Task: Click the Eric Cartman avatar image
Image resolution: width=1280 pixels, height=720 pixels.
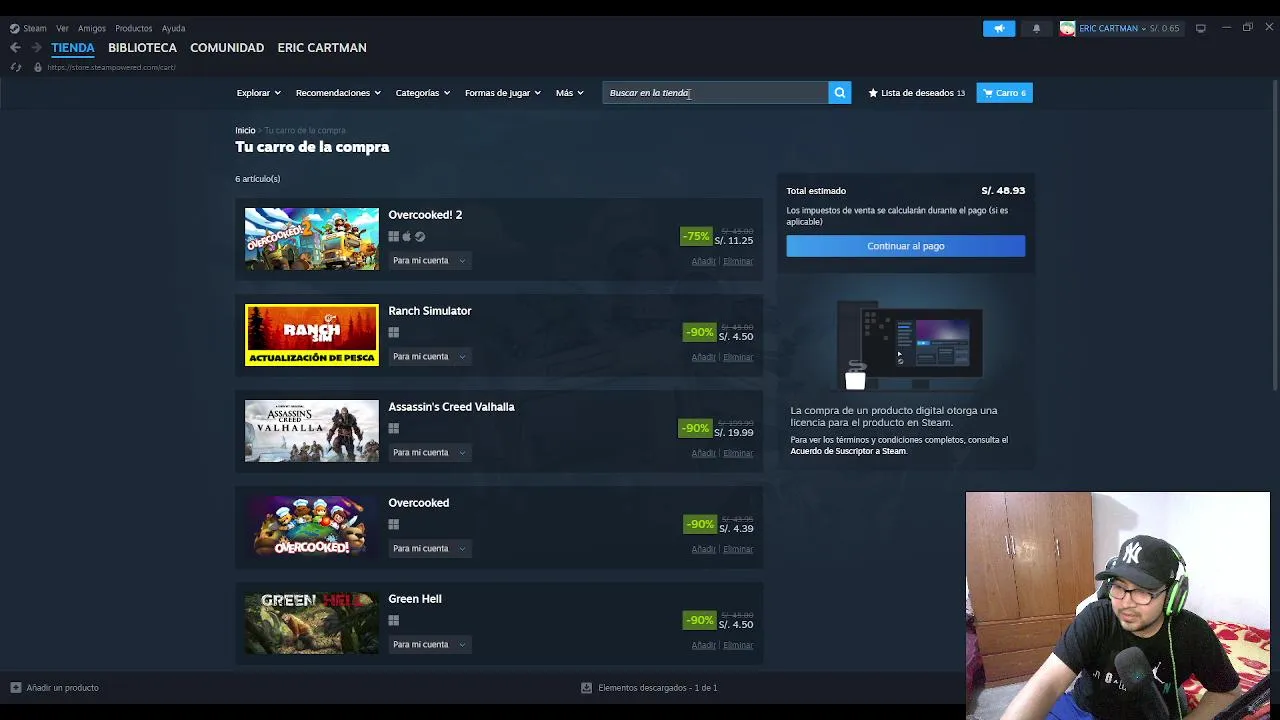Action: click(x=1067, y=28)
